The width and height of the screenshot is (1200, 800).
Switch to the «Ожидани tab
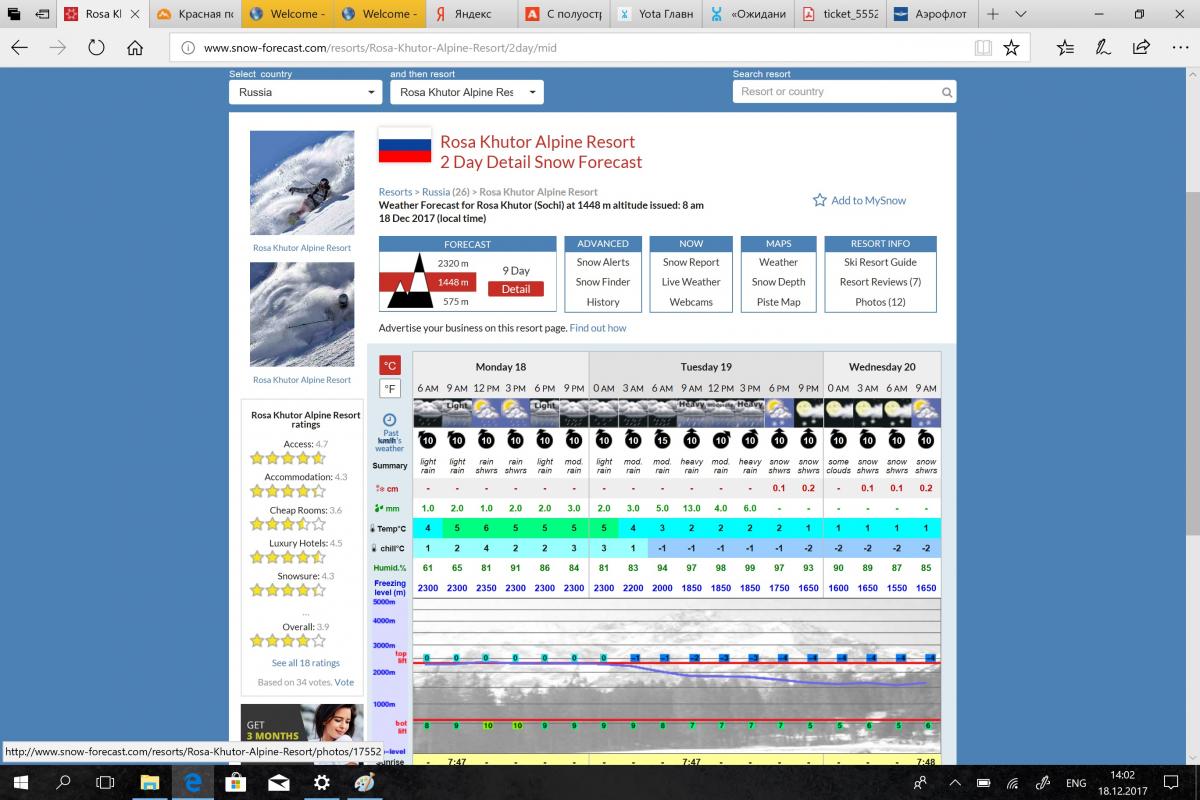click(749, 14)
